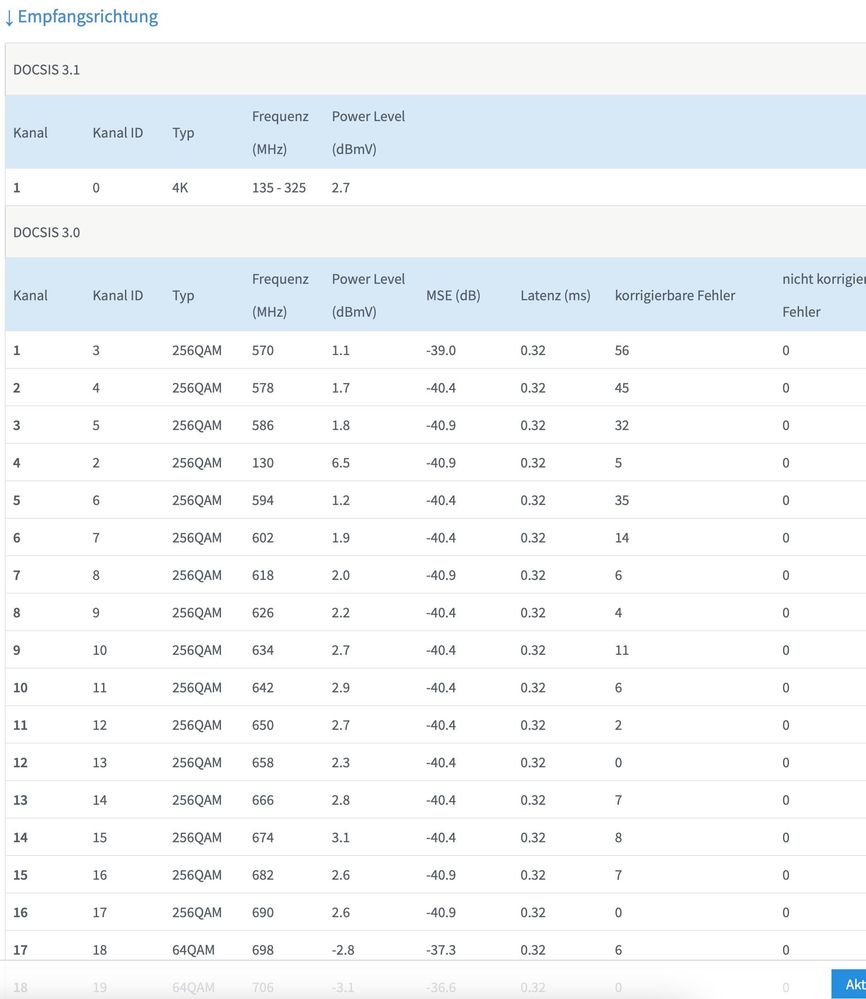Click the -37.3 MSE value

(x=441, y=950)
